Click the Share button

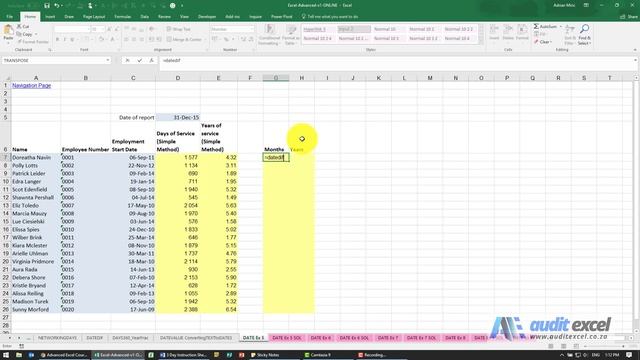coord(629,17)
